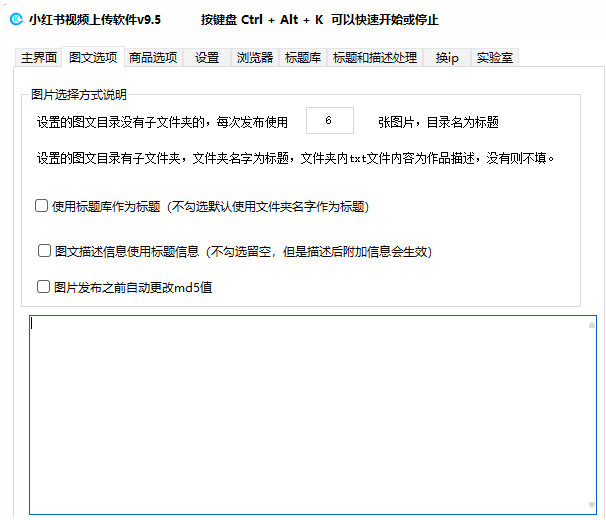The height and width of the screenshot is (520, 606).
Task: Open the 标题和描述处理 tab
Action: coord(375,58)
